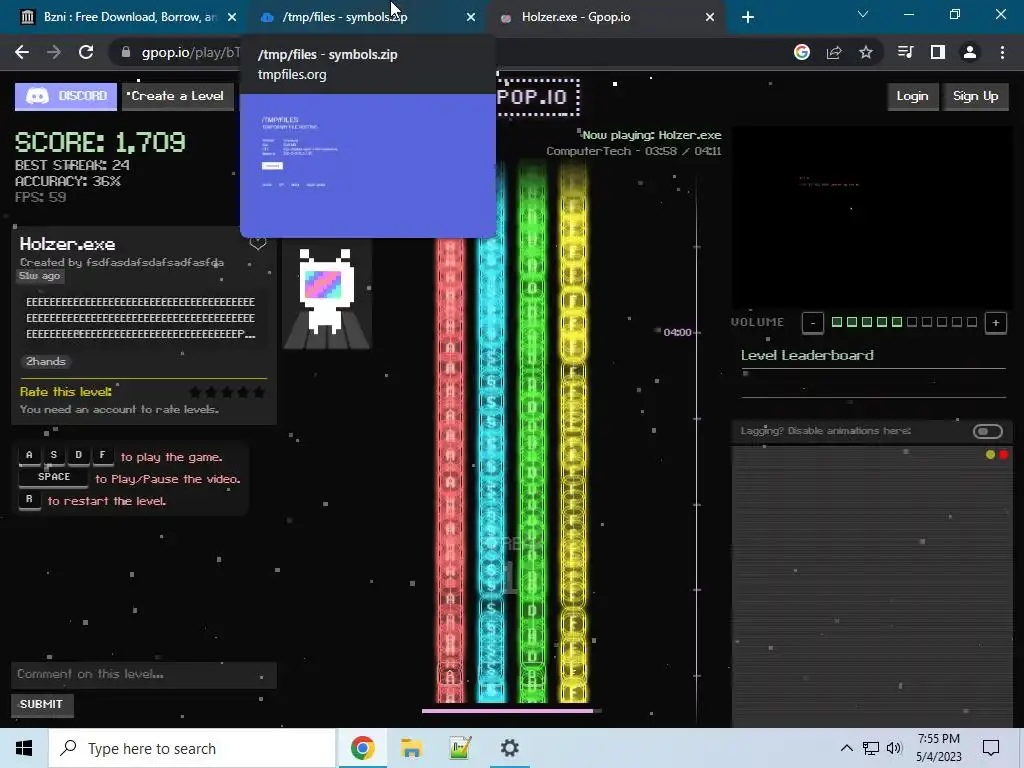The width and height of the screenshot is (1024, 768).
Task: Bookmark this page with star icon
Action: 866,52
